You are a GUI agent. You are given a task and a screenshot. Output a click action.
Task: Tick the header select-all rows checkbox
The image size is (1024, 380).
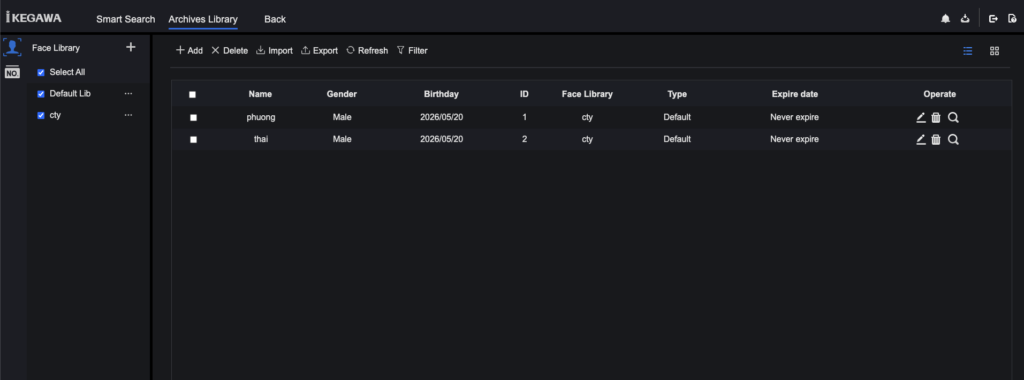(193, 95)
